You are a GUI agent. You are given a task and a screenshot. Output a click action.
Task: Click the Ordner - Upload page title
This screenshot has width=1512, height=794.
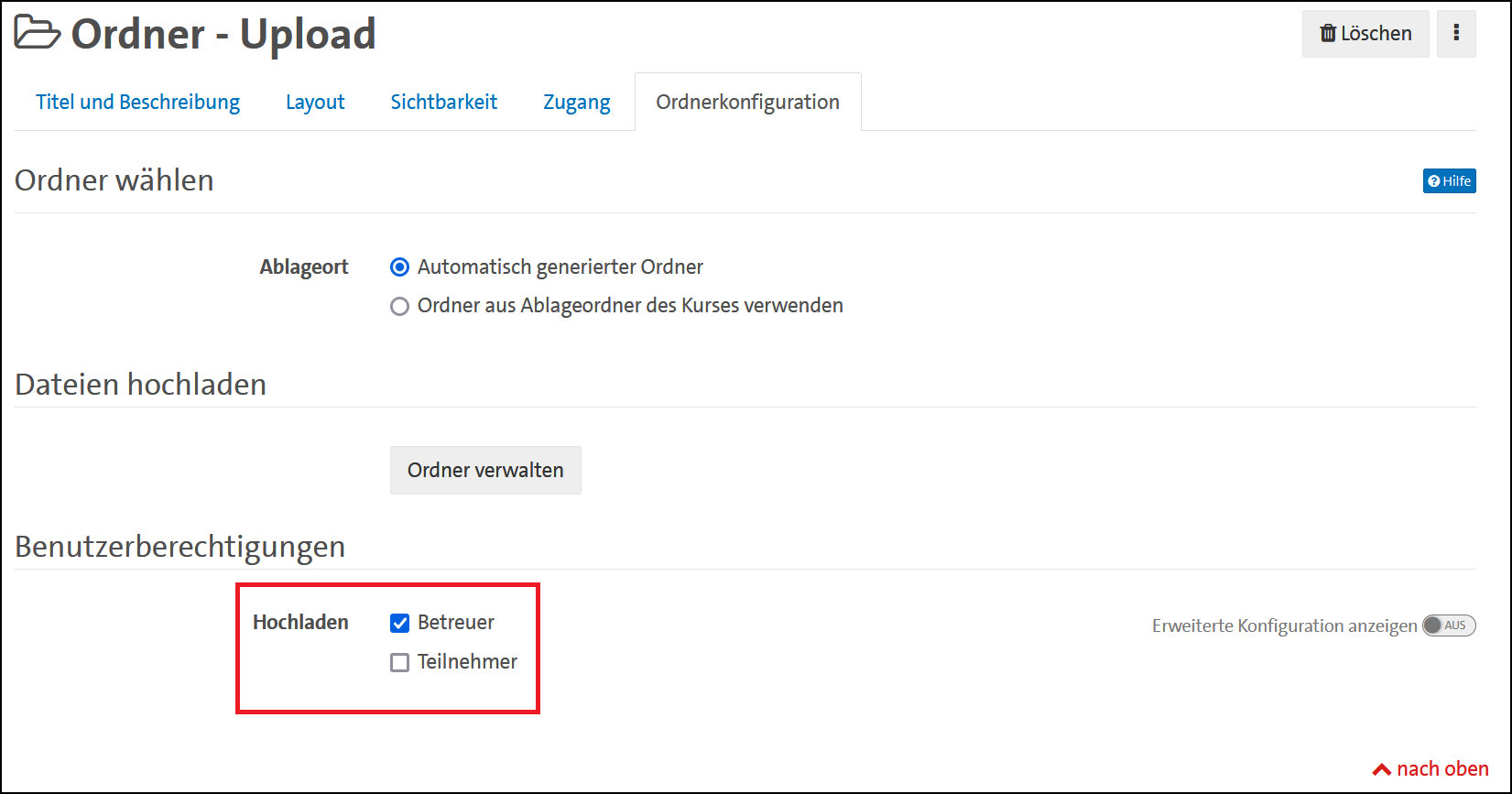pyautogui.click(x=223, y=34)
